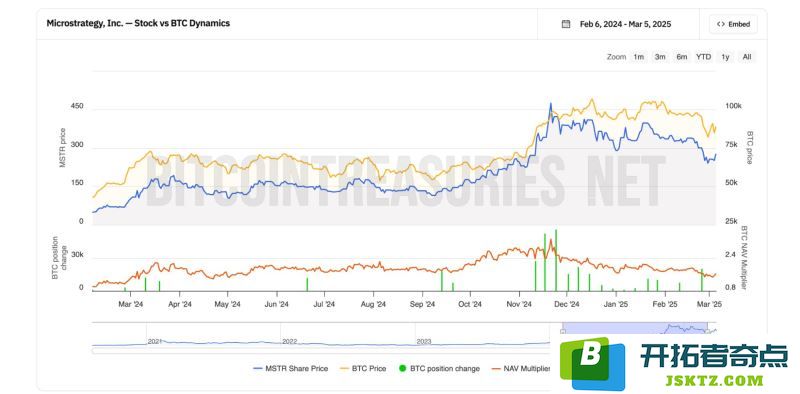Toggle MSTR Share Price legend series
Image resolution: width=800 pixels, height=394 pixels.
tap(291, 368)
